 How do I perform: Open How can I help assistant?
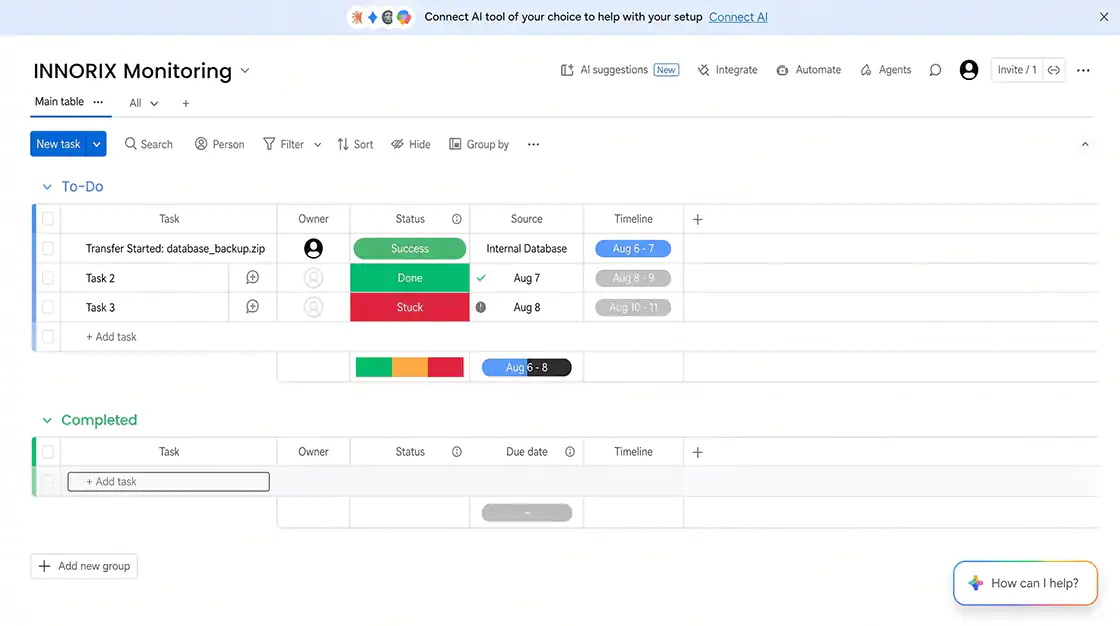click(1025, 583)
